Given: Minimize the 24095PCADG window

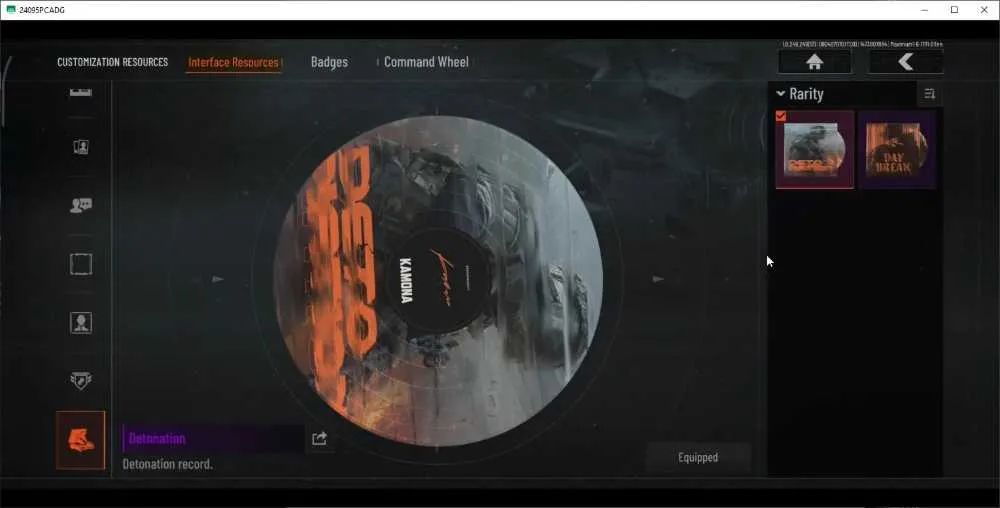Looking at the screenshot, I should 925,10.
